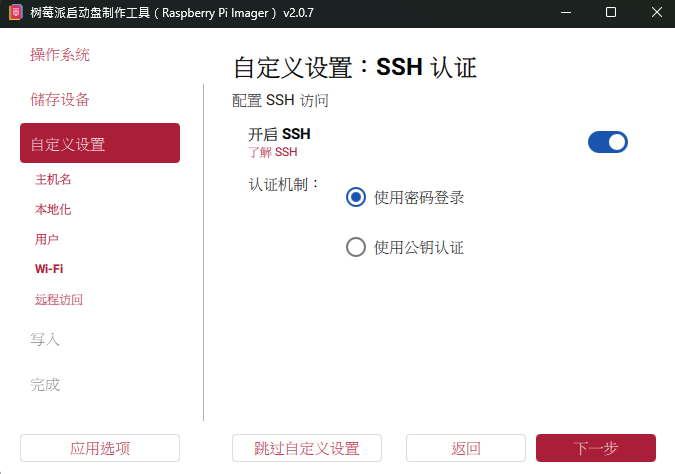Click the 返回 button
The height and width of the screenshot is (474, 675).
click(x=466, y=448)
